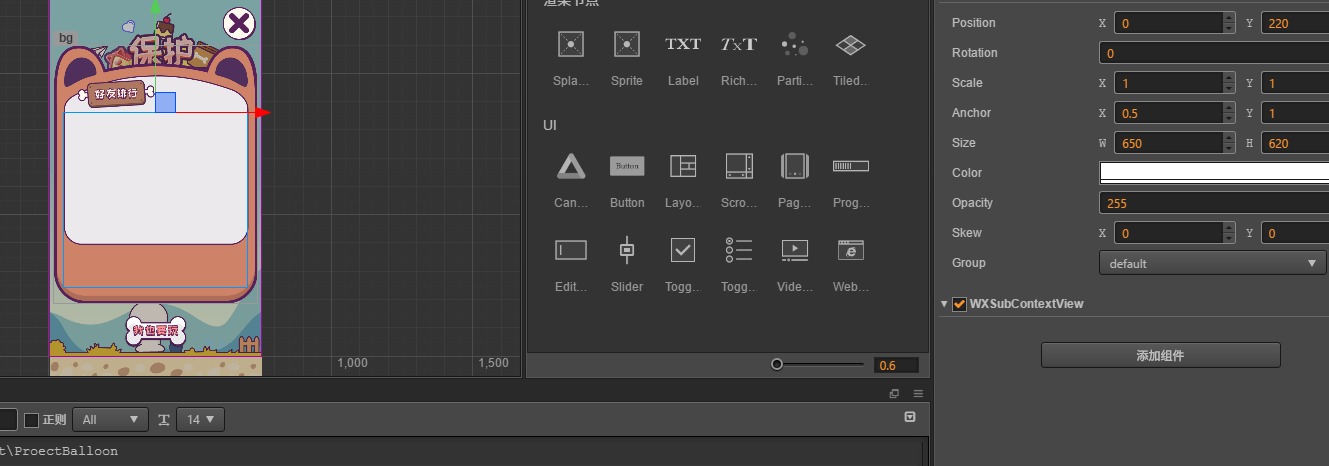This screenshot has height=466, width=1329.
Task: Select the ScrollView UI node icon
Action: tap(739, 166)
